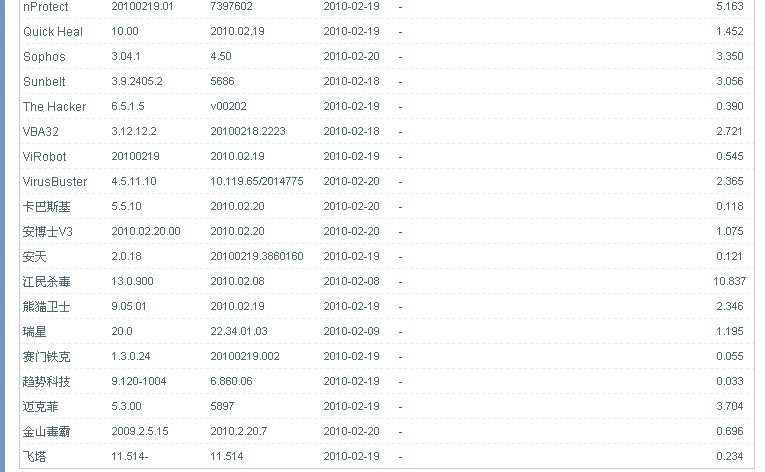Click 江民杀毒 scan time 10.837
Viewport: 765px width, 472px height.
(x=729, y=281)
